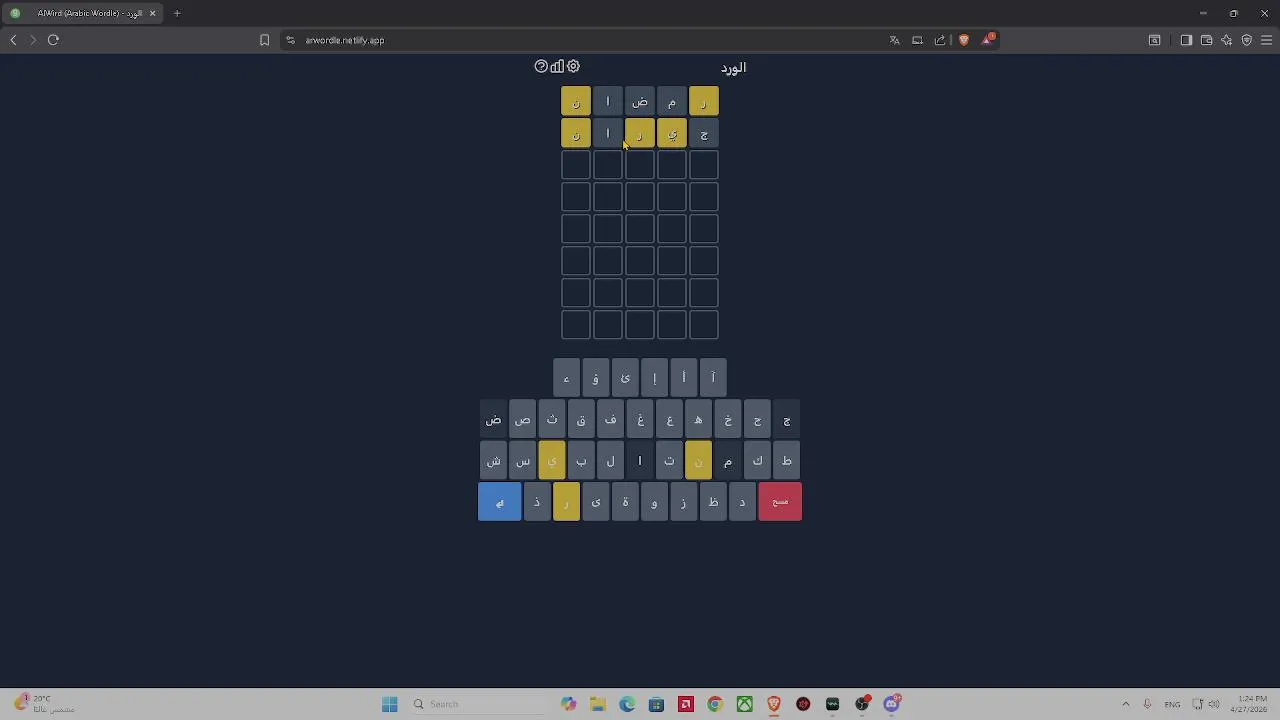Viewport: 1280px width, 720px height.
Task: Tap the ذ key on keyboard
Action: pos(537,501)
